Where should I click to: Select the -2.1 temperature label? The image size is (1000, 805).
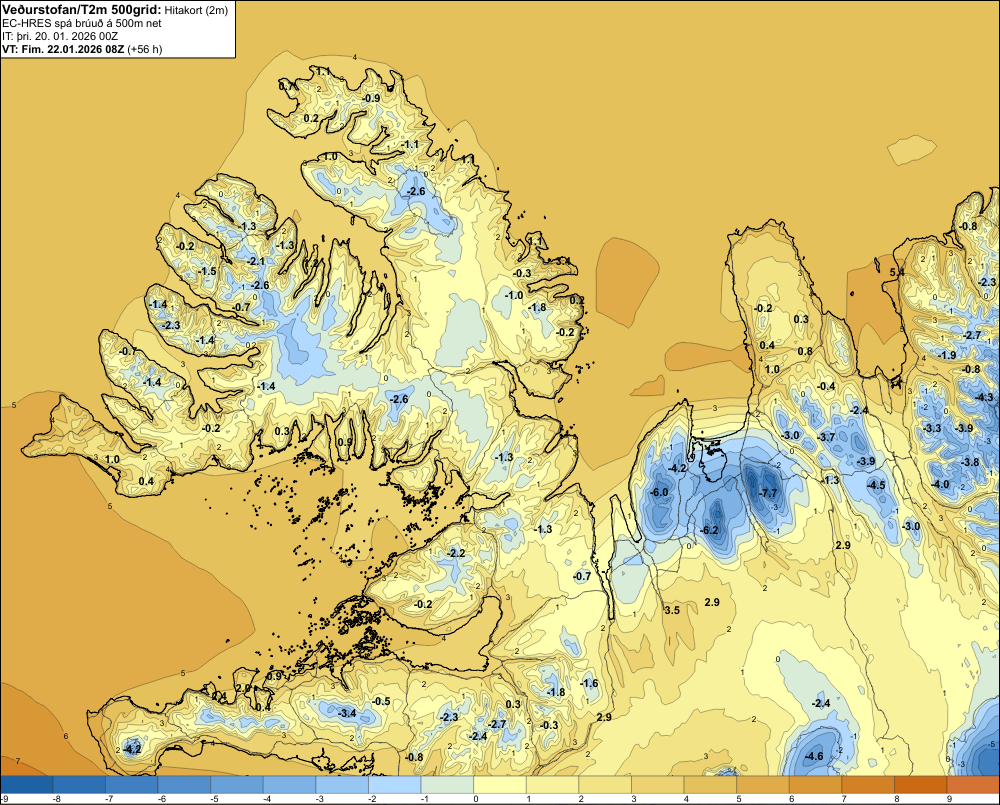[x=256, y=261]
